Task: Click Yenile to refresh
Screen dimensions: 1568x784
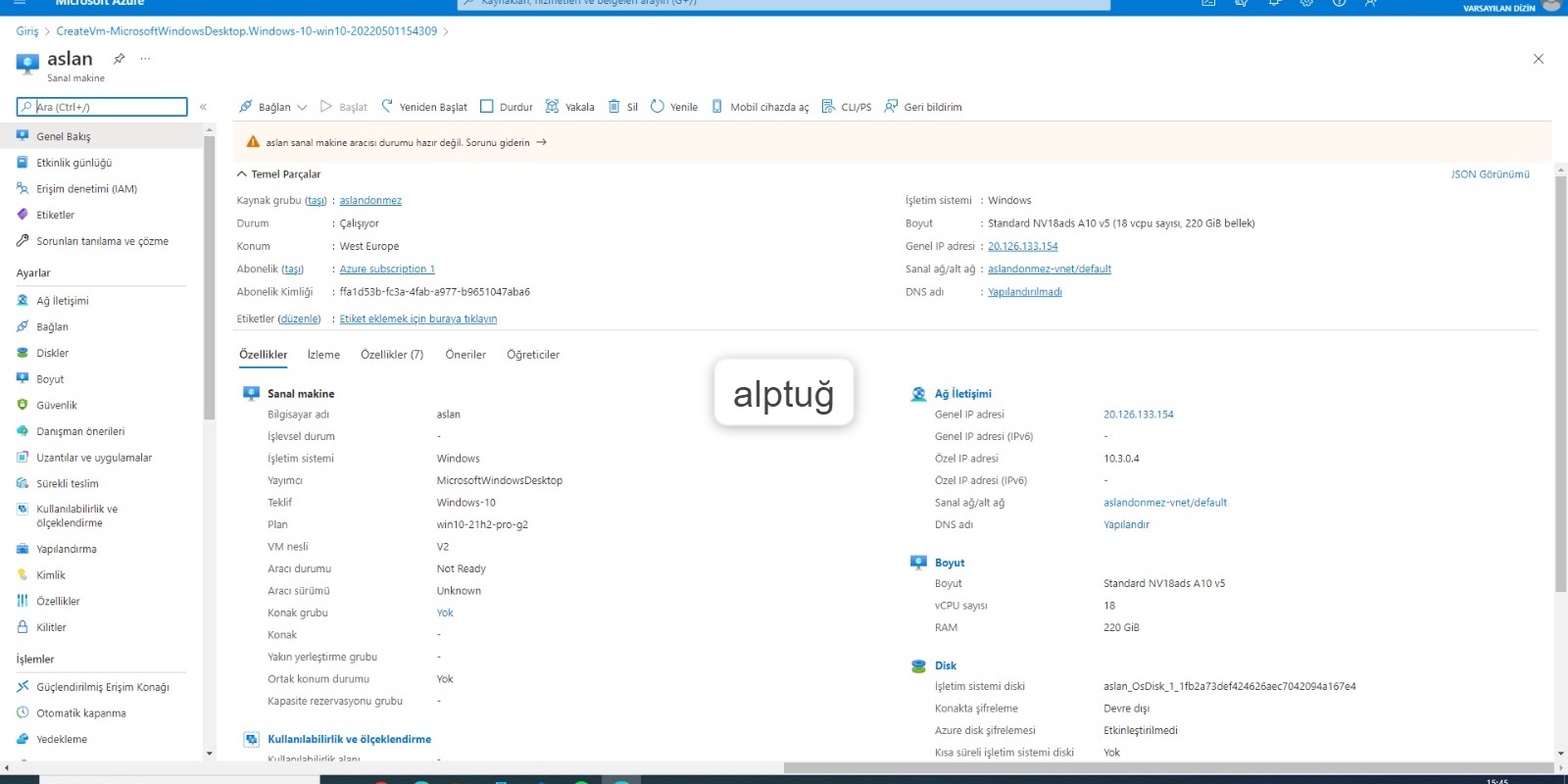Action: (x=674, y=107)
